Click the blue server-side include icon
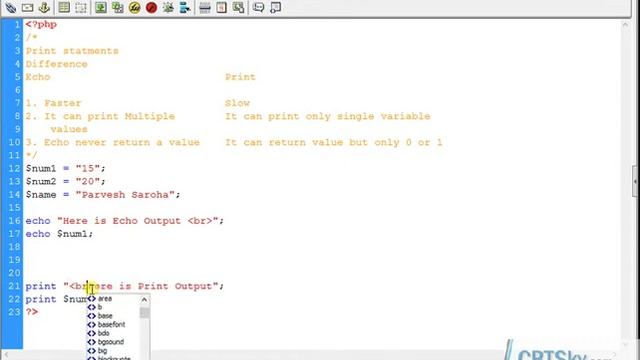Viewport: 640px width, 360px height. click(x=185, y=7)
